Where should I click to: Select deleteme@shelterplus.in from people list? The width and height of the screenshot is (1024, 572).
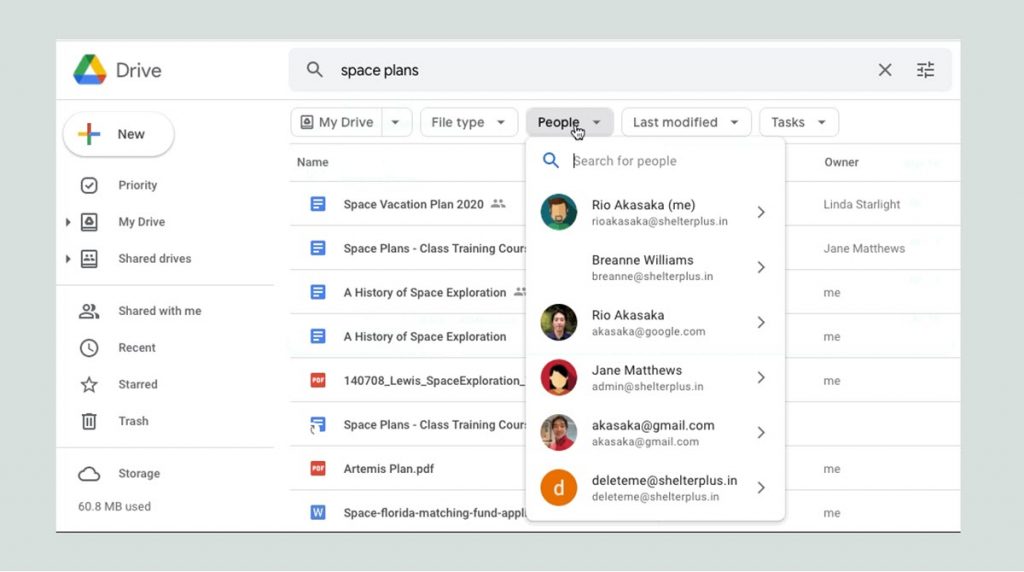tap(655, 488)
